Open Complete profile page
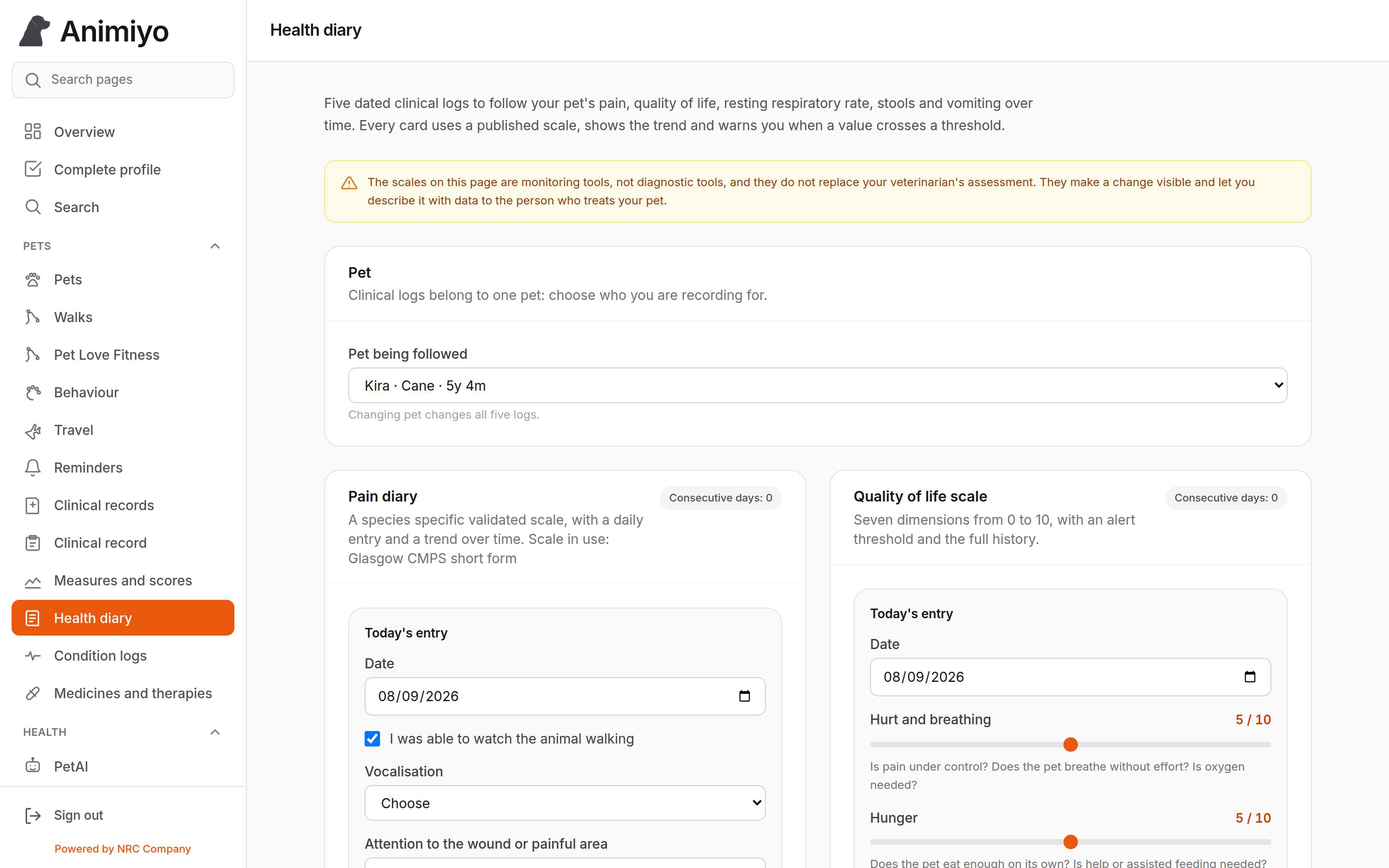1389x868 pixels. point(123,169)
